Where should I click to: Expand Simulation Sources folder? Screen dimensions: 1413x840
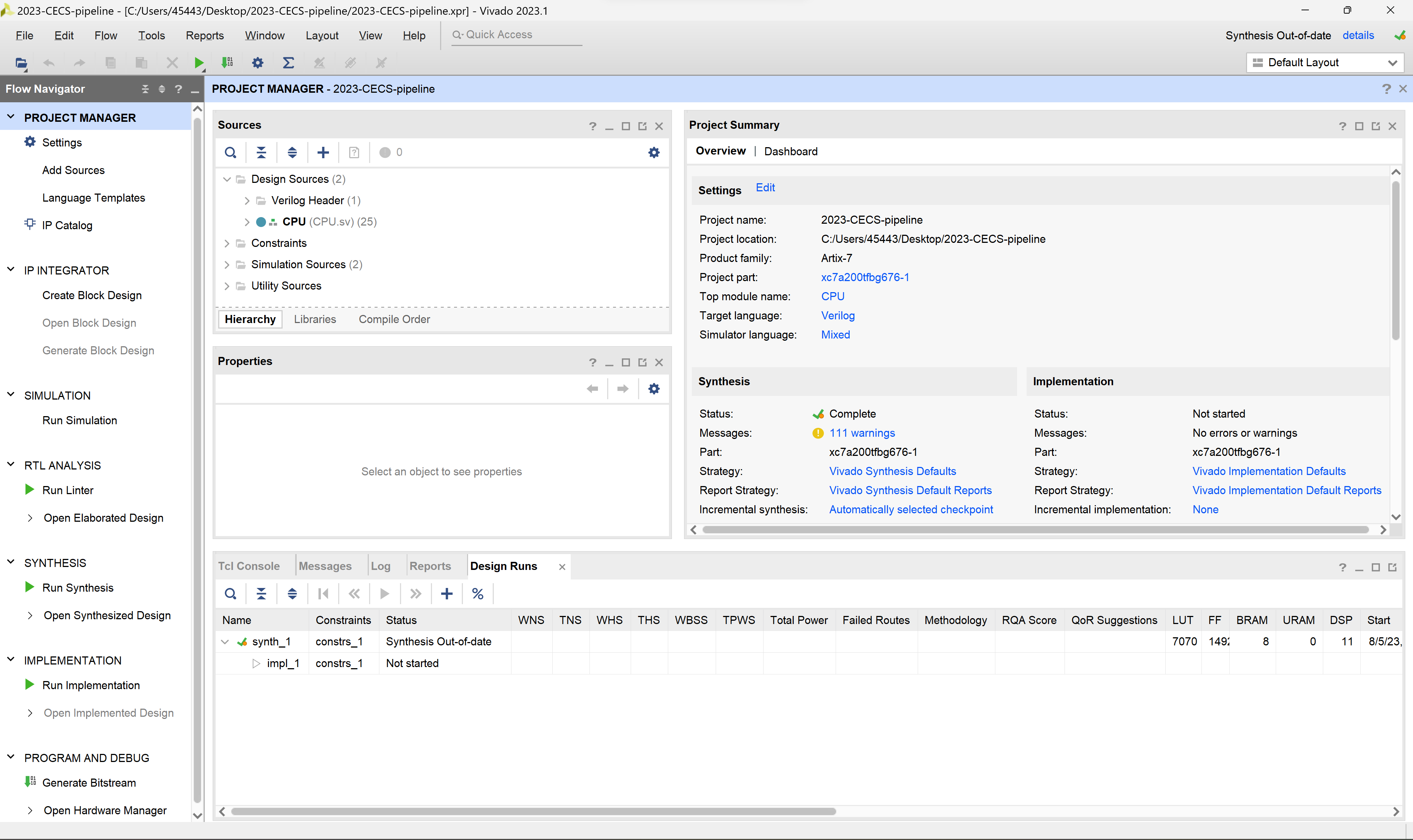(226, 264)
